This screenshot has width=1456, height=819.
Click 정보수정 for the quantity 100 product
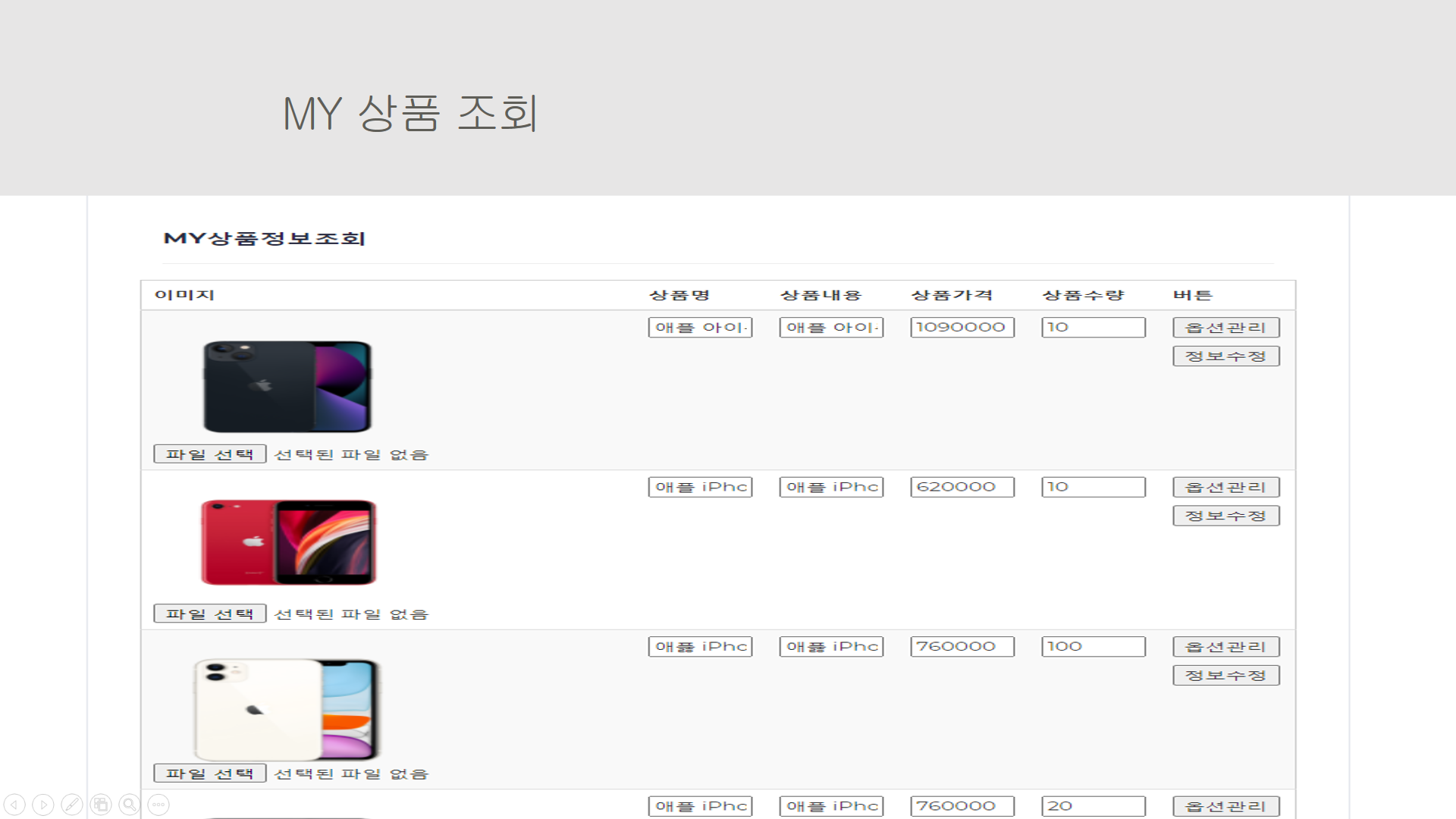pyautogui.click(x=1226, y=676)
